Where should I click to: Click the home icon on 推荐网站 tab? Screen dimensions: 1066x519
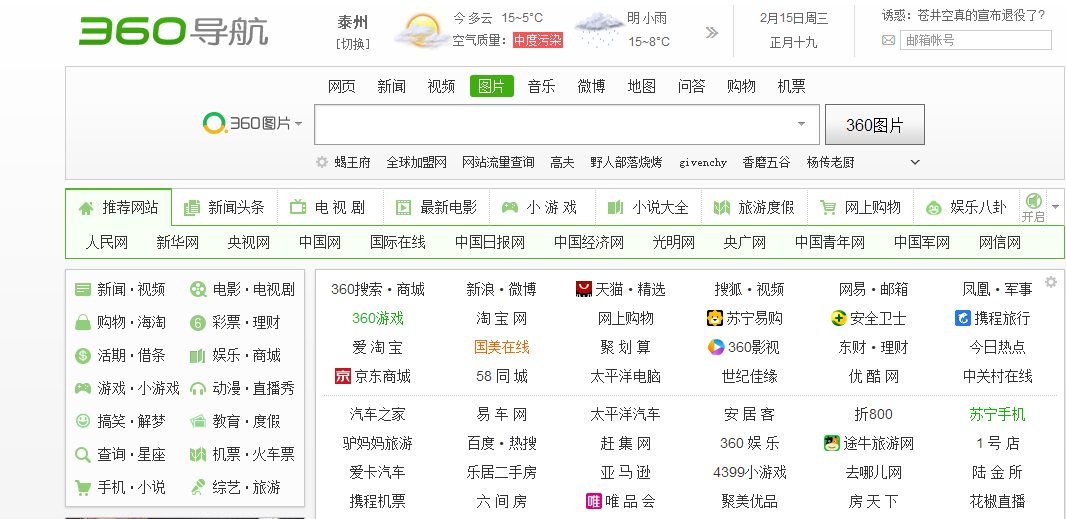[86, 207]
